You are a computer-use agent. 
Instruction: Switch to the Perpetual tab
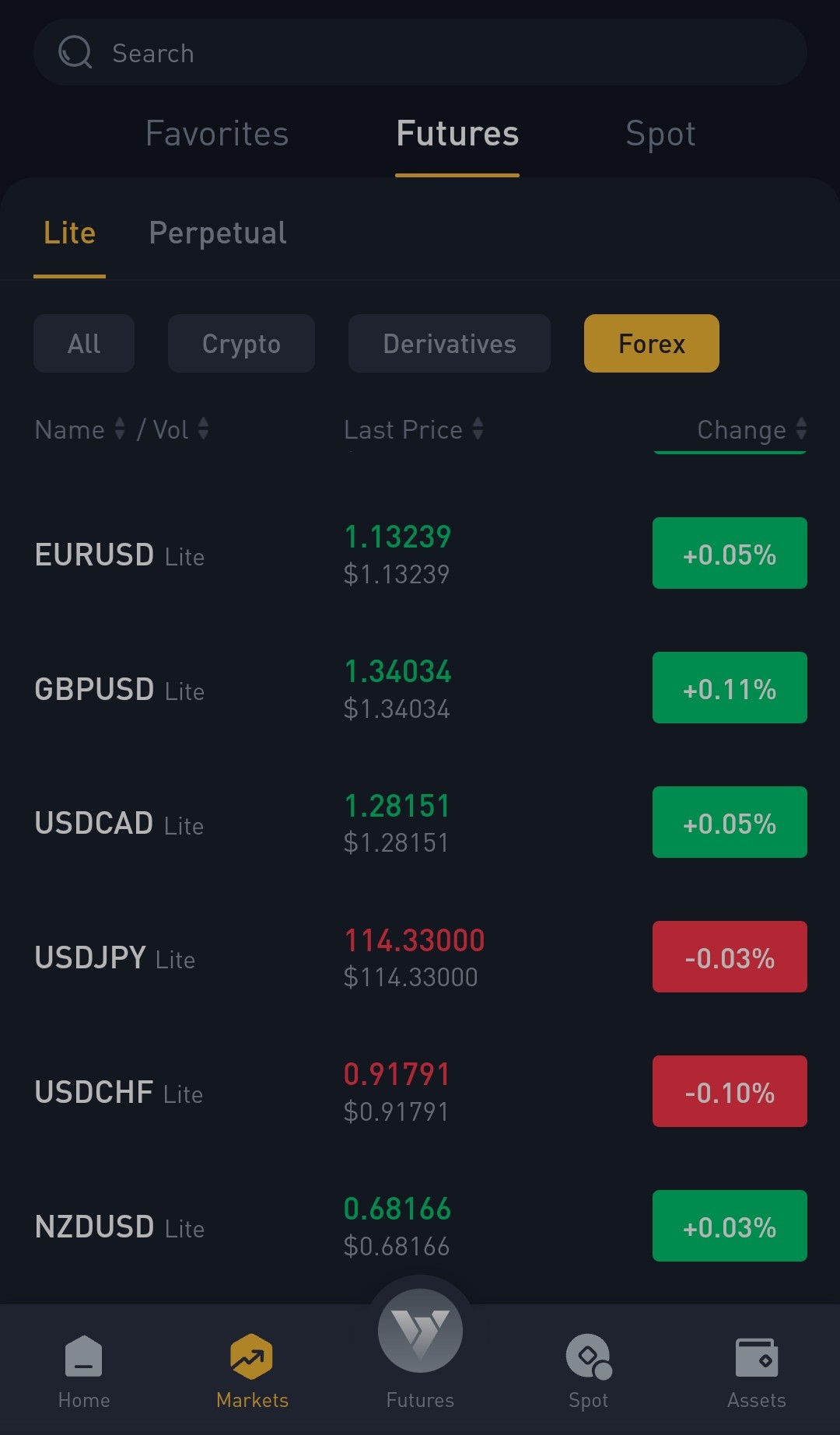point(218,233)
